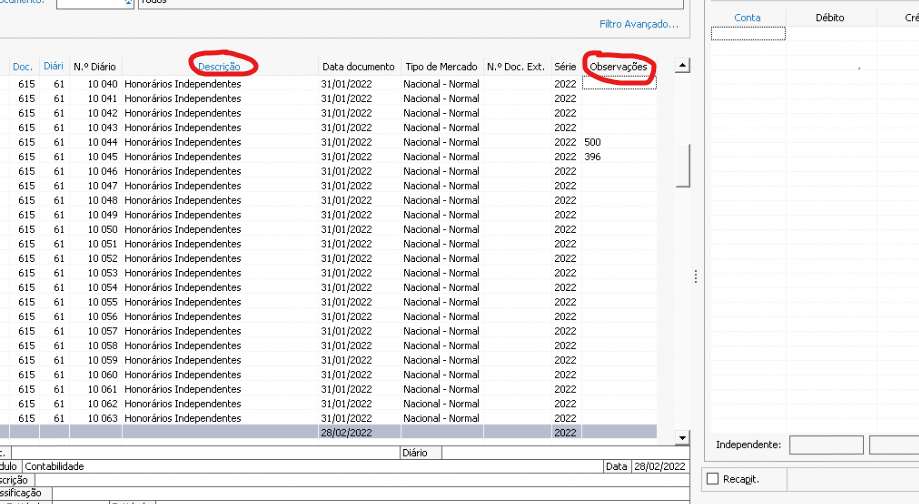Click the Série column header
The height and width of the screenshot is (504, 919).
click(565, 66)
